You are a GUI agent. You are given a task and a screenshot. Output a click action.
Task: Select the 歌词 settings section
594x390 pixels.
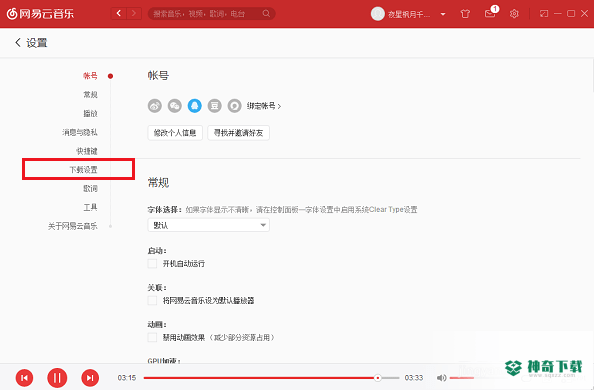pos(90,188)
